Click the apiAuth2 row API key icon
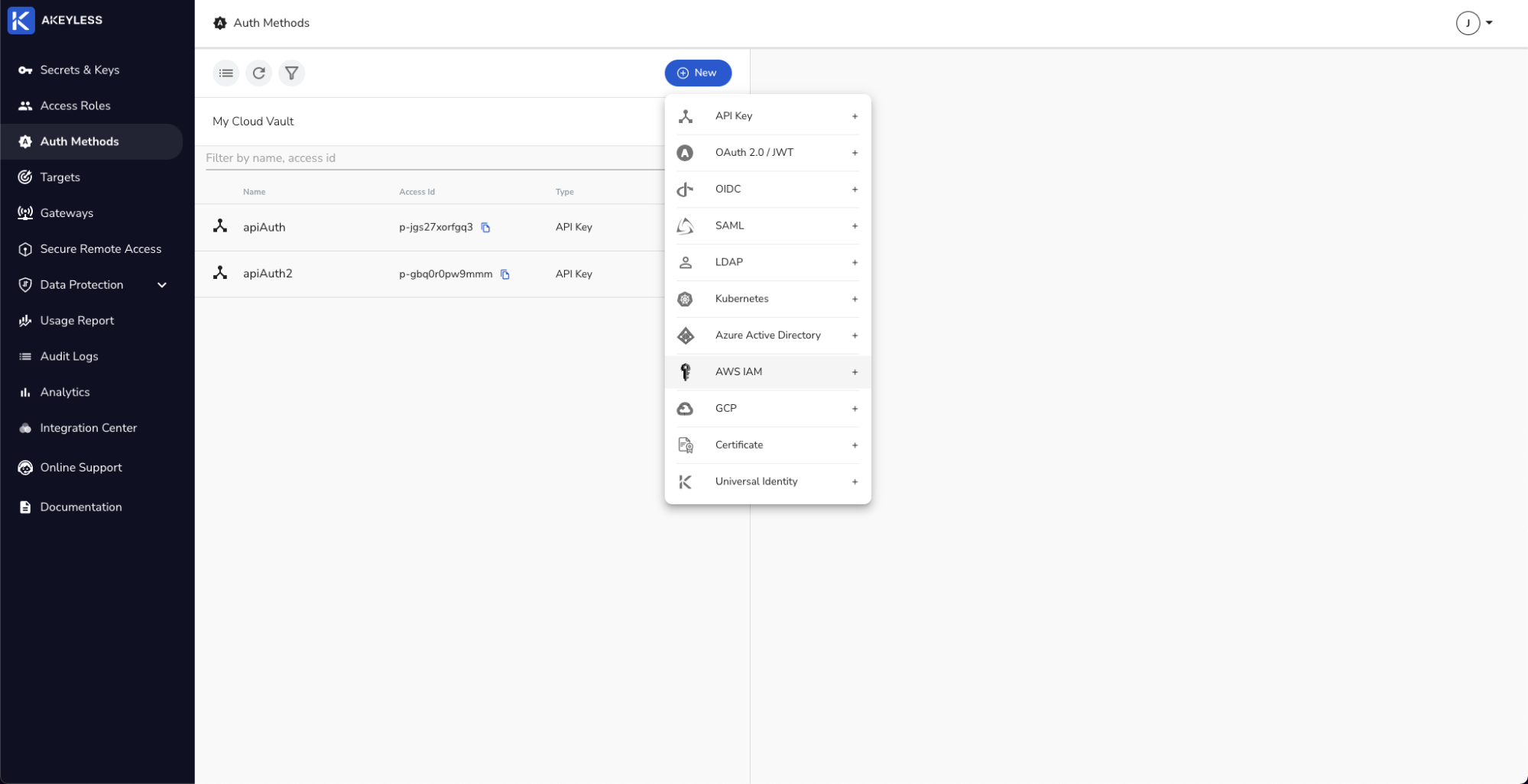This screenshot has width=1528, height=784. coord(220,273)
